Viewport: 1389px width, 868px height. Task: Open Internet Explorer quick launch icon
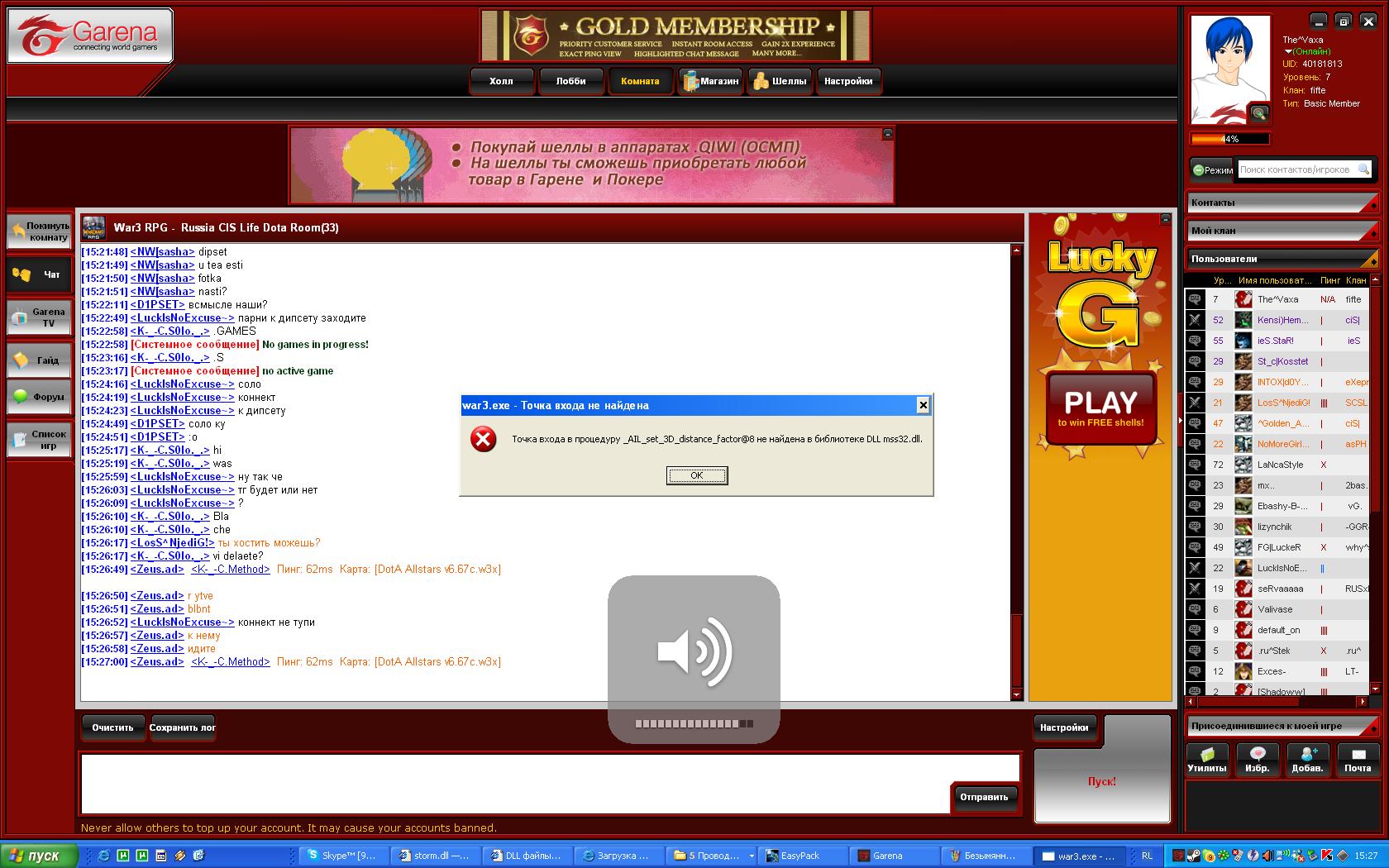click(x=104, y=856)
